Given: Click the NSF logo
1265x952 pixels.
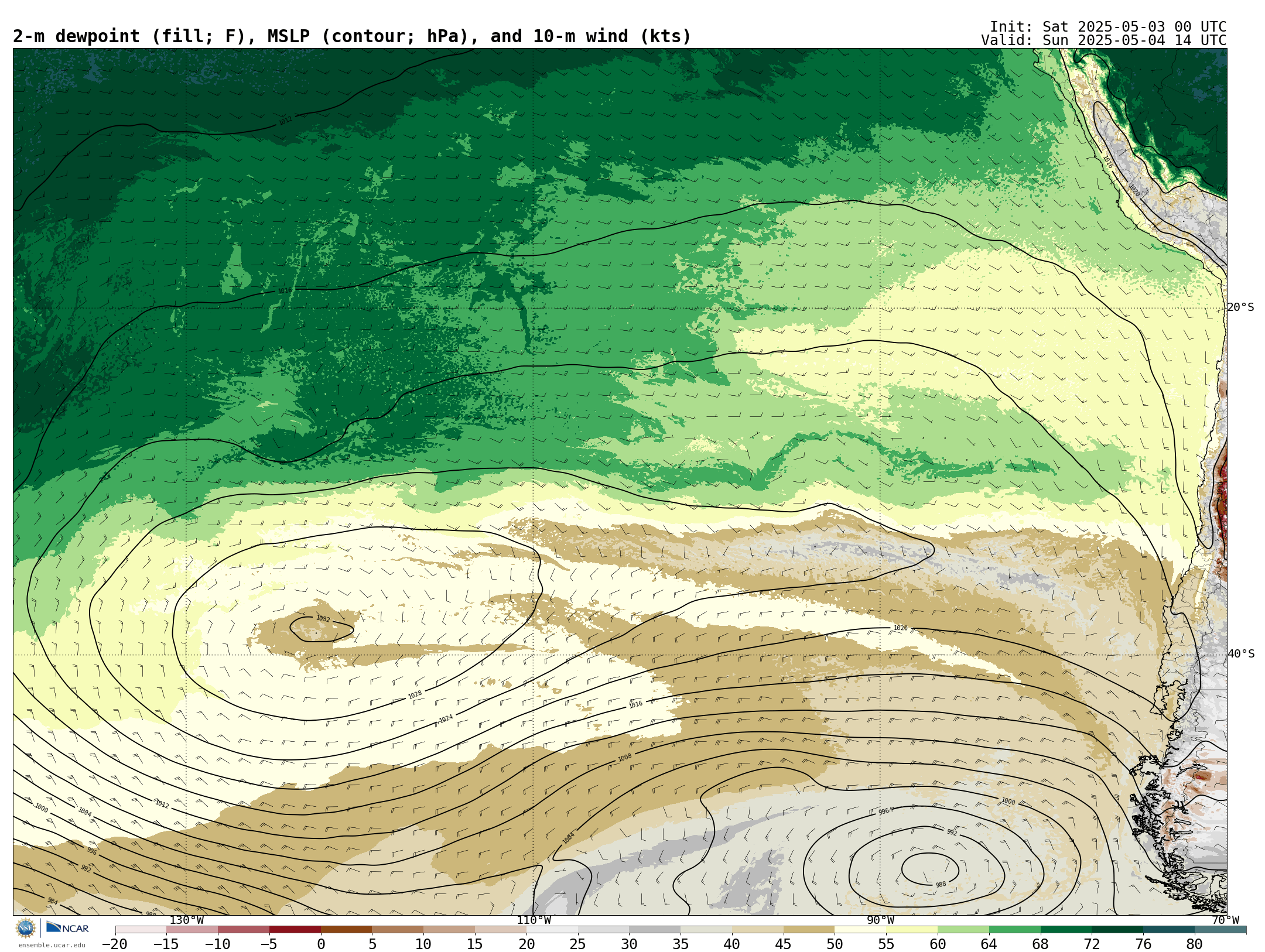Looking at the screenshot, I should pos(26,928).
